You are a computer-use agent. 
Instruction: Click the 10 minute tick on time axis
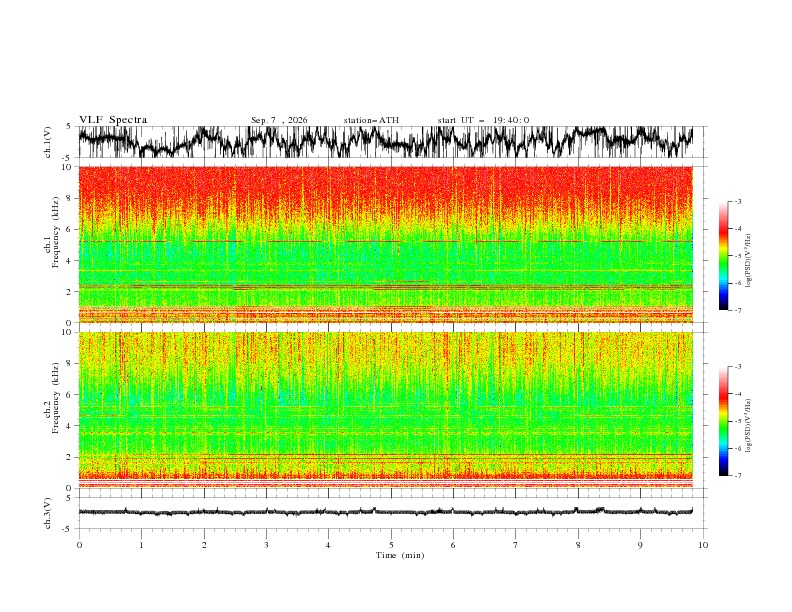(x=703, y=545)
